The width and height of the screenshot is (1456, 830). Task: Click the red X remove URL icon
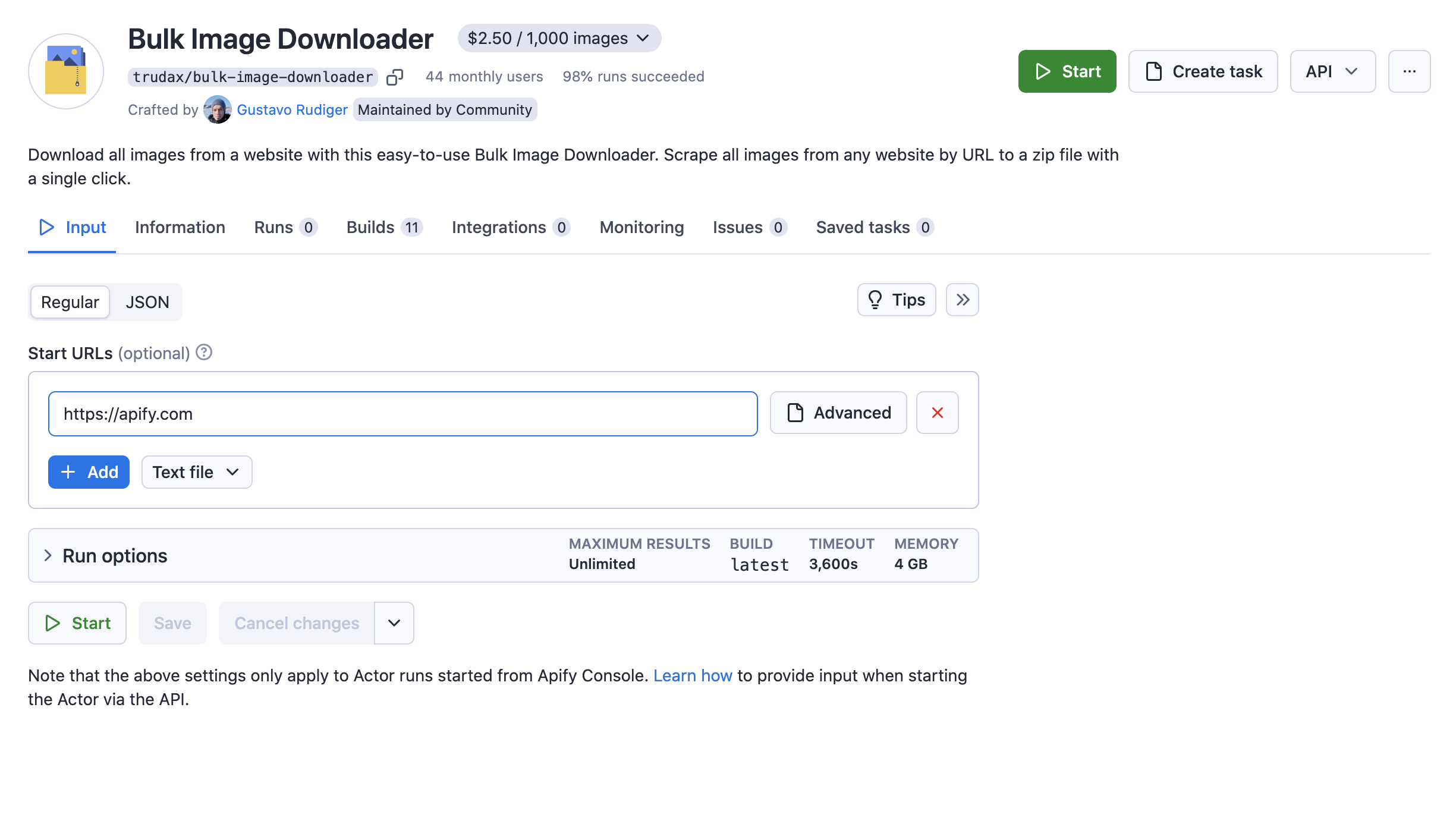936,413
